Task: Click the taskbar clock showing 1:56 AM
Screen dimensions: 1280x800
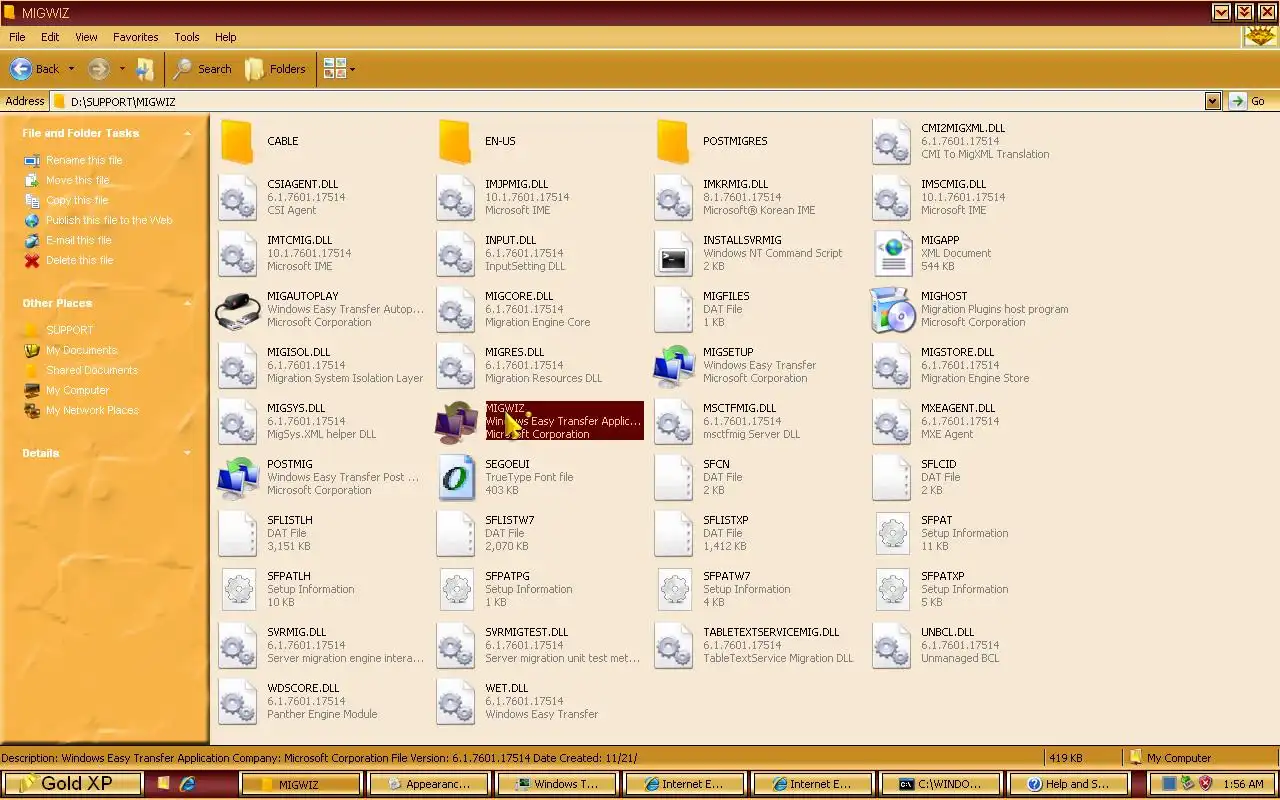Action: [1243, 784]
